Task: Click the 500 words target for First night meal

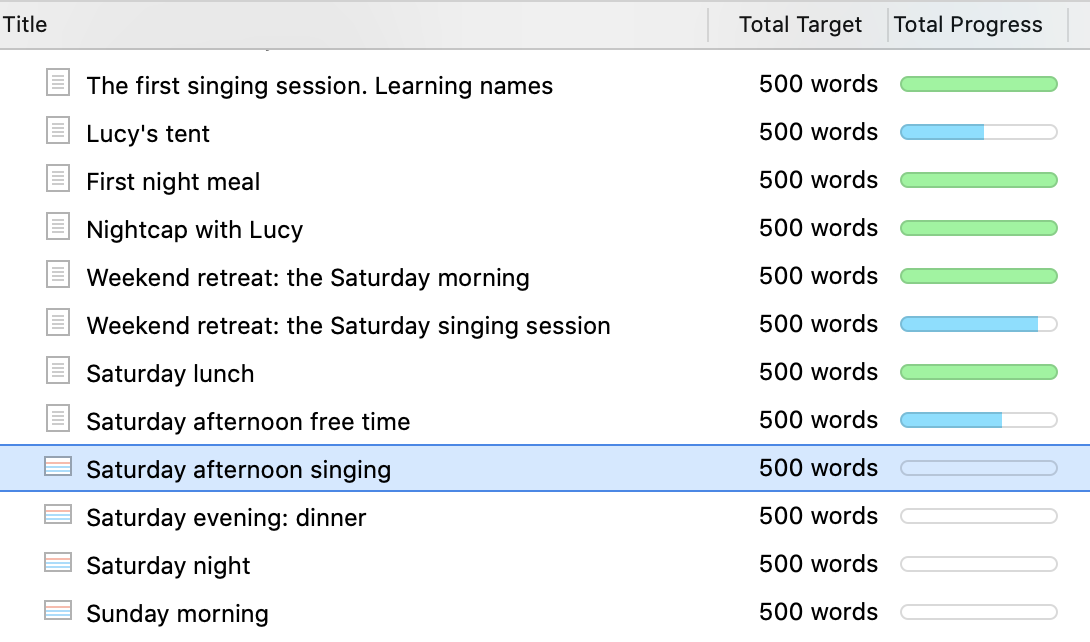Action: point(818,179)
